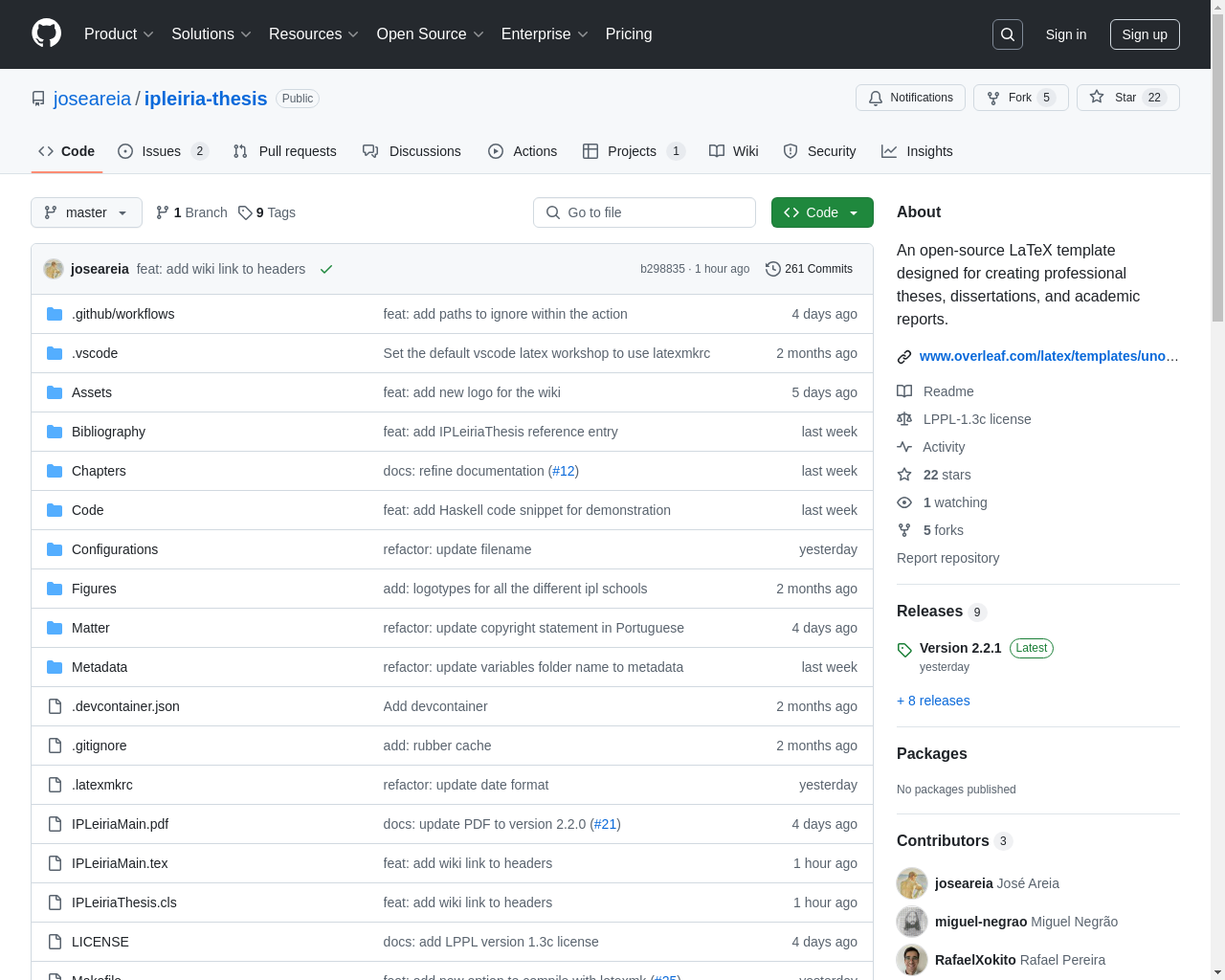The height and width of the screenshot is (980, 1225).
Task: Open the green Code dropdown button
Action: coord(822,212)
